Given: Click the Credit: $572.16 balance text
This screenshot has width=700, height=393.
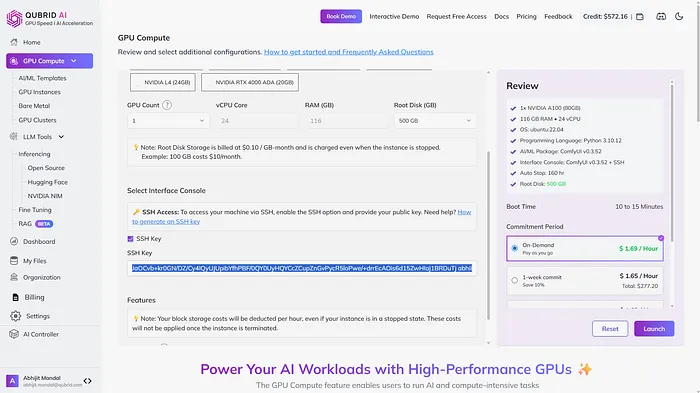Looking at the screenshot, I should (x=605, y=17).
